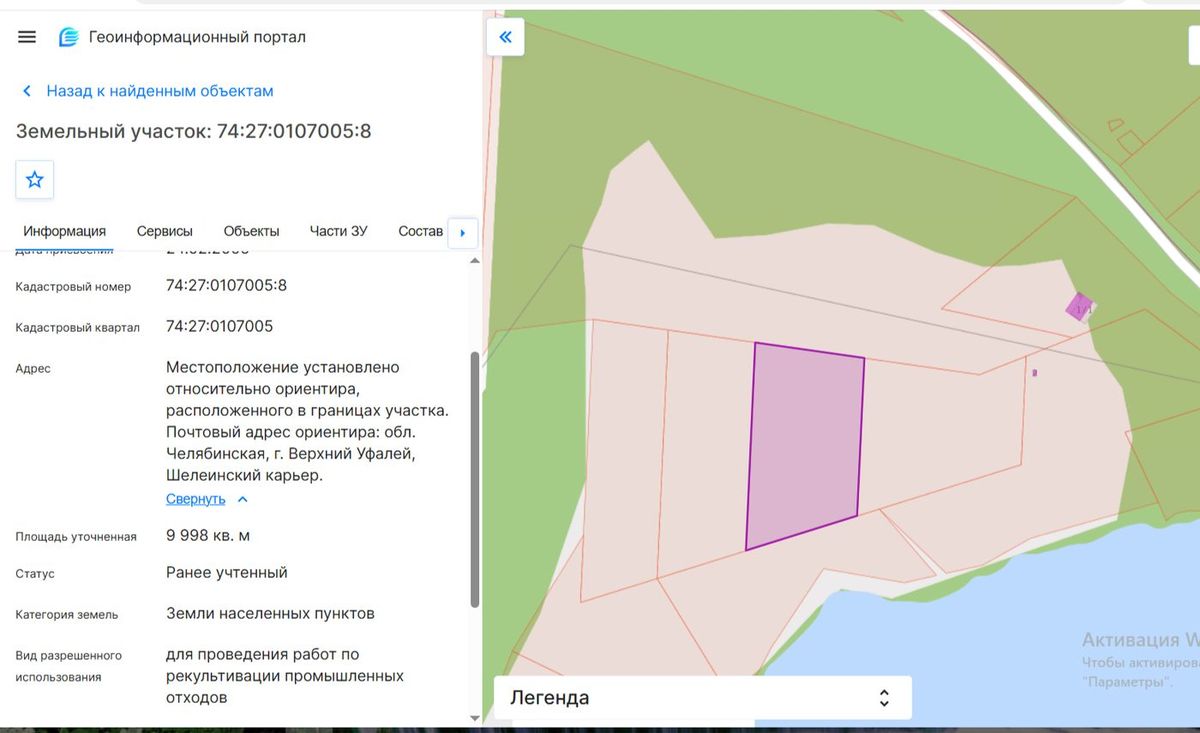Click the Статус label
The width and height of the screenshot is (1200, 733).
coord(35,574)
